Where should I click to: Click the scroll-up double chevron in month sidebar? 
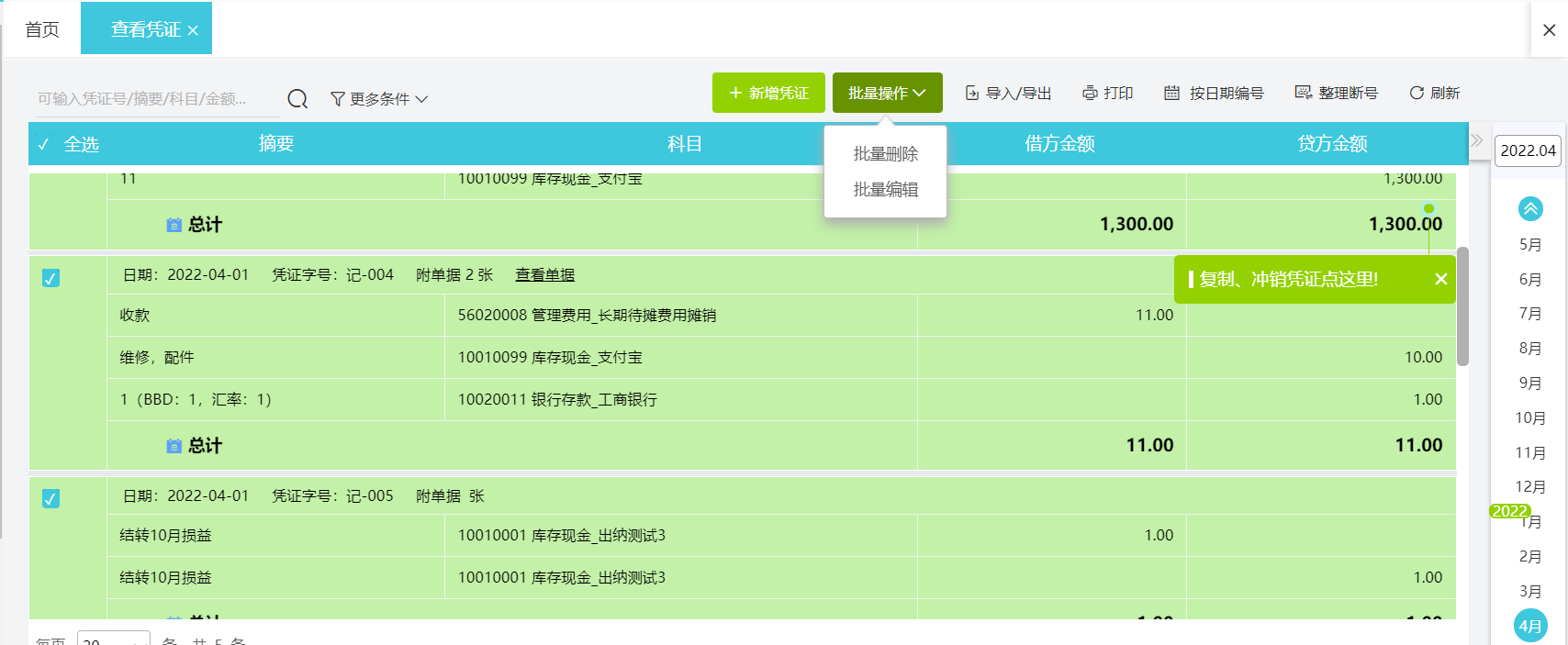coord(1530,209)
